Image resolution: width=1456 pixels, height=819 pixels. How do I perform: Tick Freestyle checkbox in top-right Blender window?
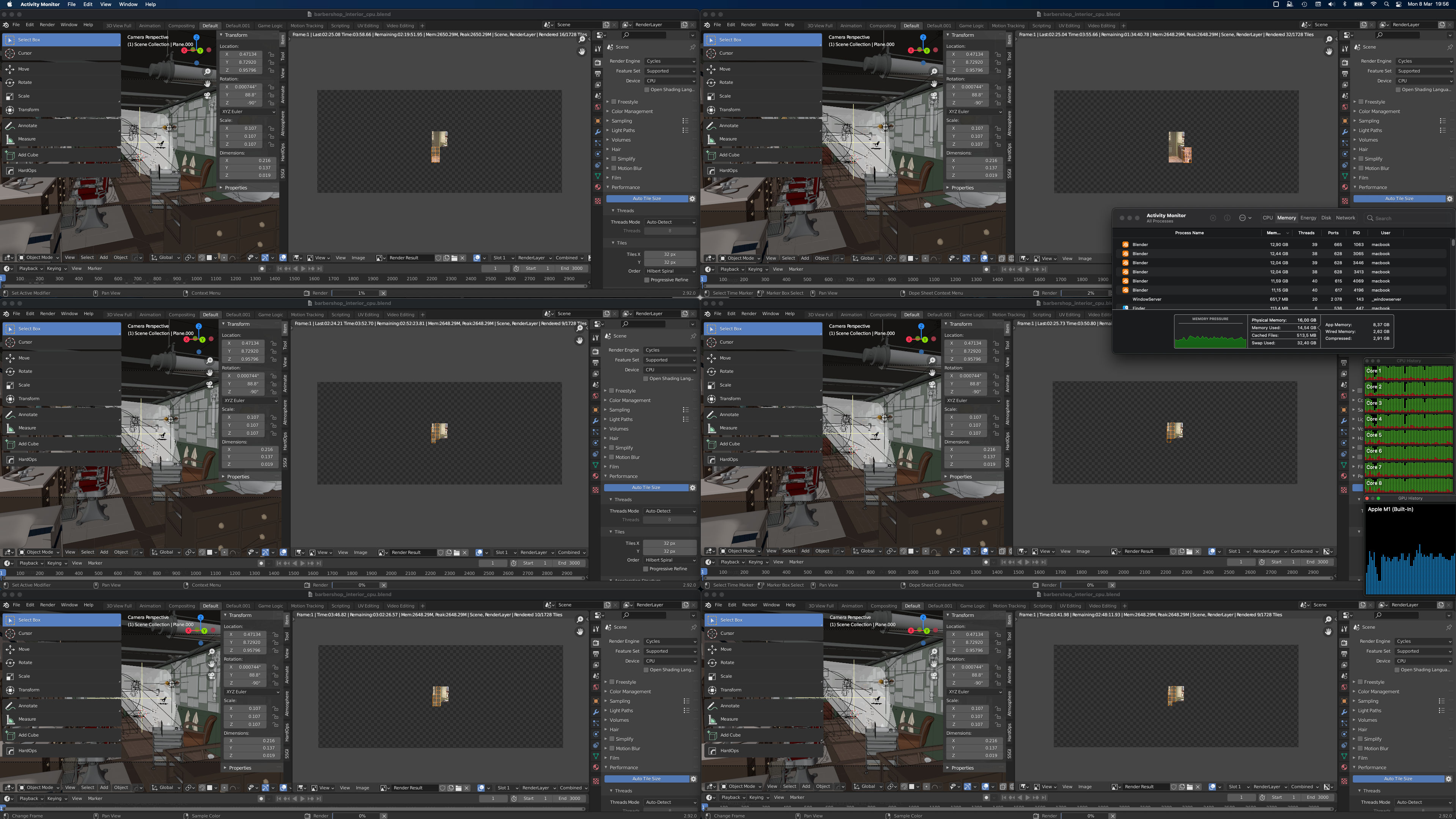tap(1361, 103)
